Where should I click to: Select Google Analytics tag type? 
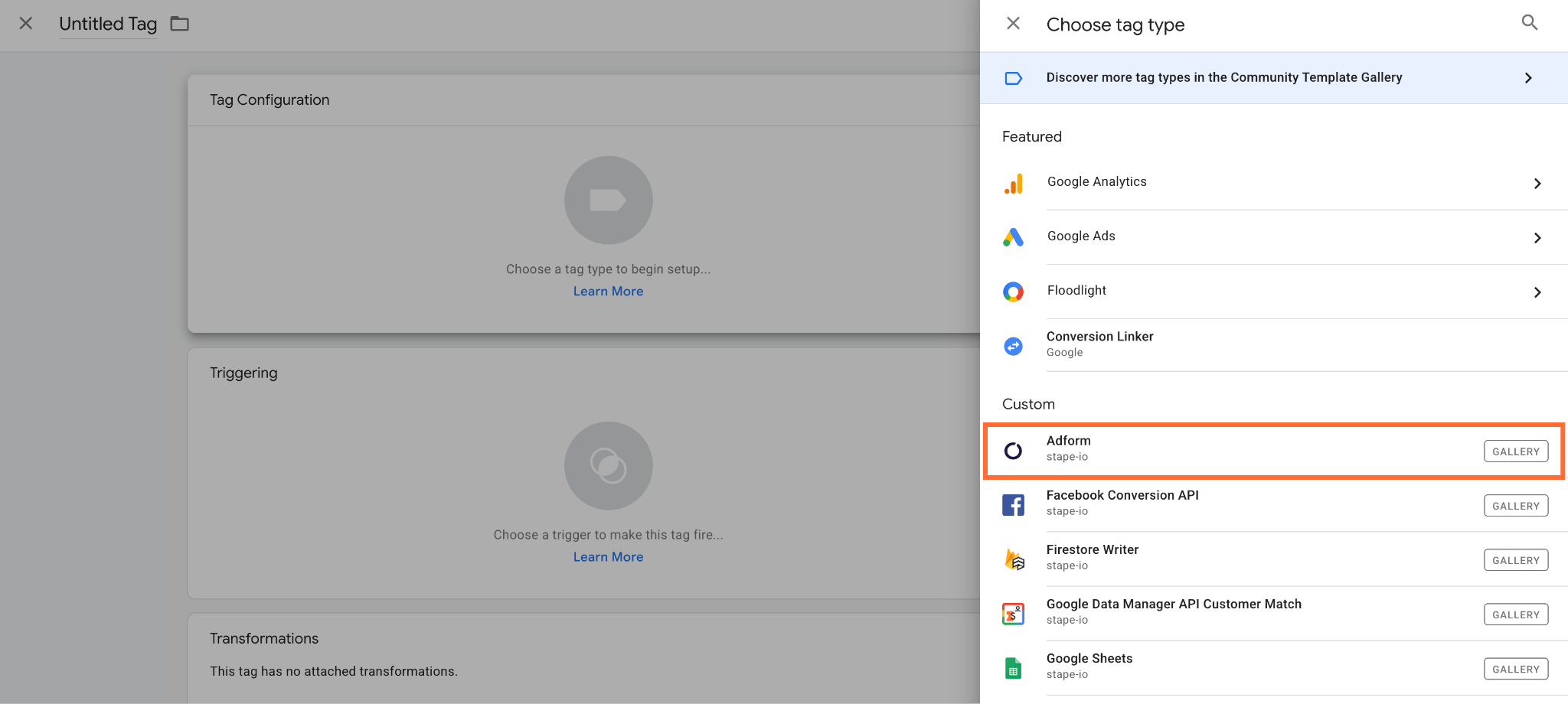1274,182
